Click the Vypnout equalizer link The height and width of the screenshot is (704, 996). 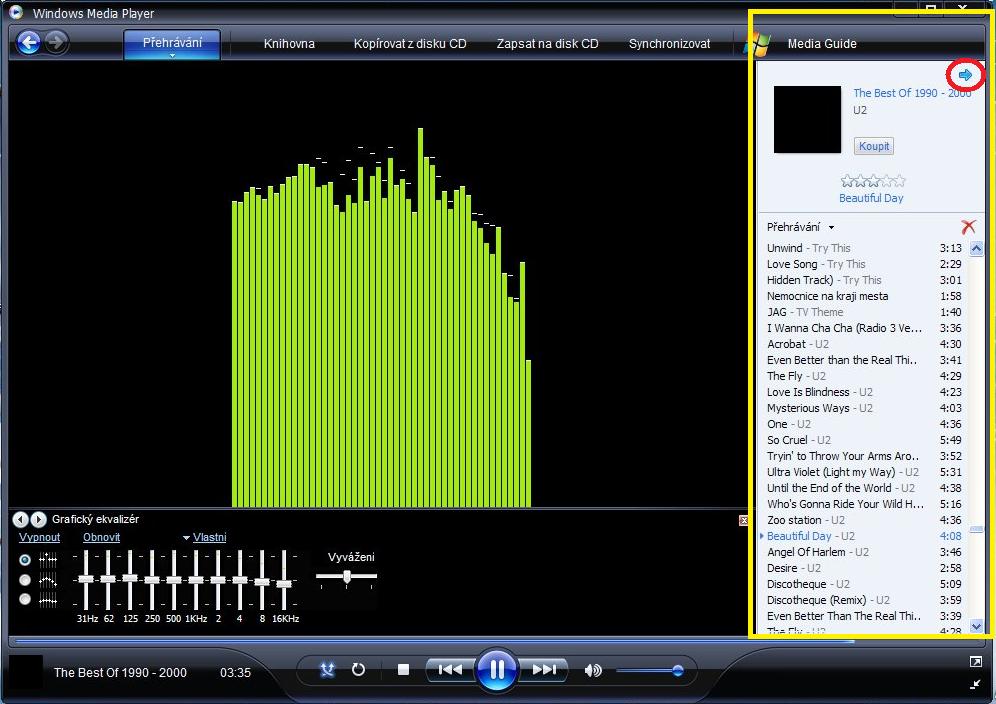coord(39,537)
